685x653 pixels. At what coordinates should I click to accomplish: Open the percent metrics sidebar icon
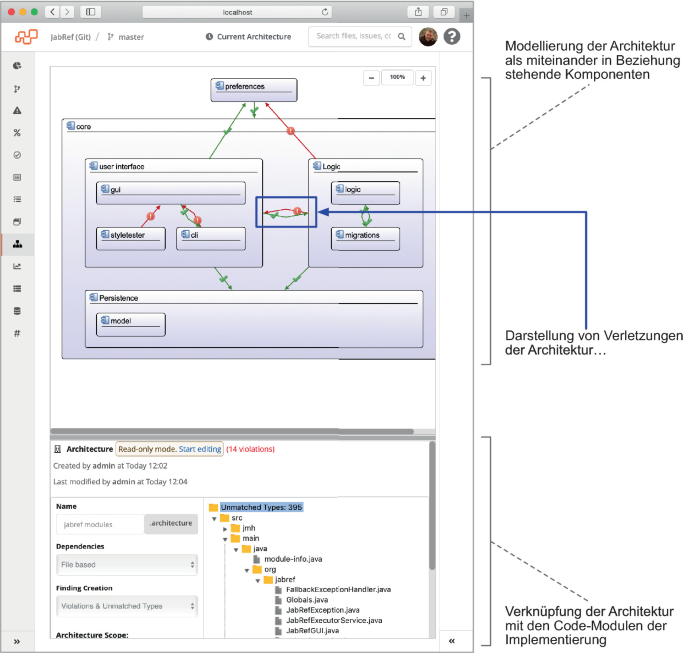(17, 133)
